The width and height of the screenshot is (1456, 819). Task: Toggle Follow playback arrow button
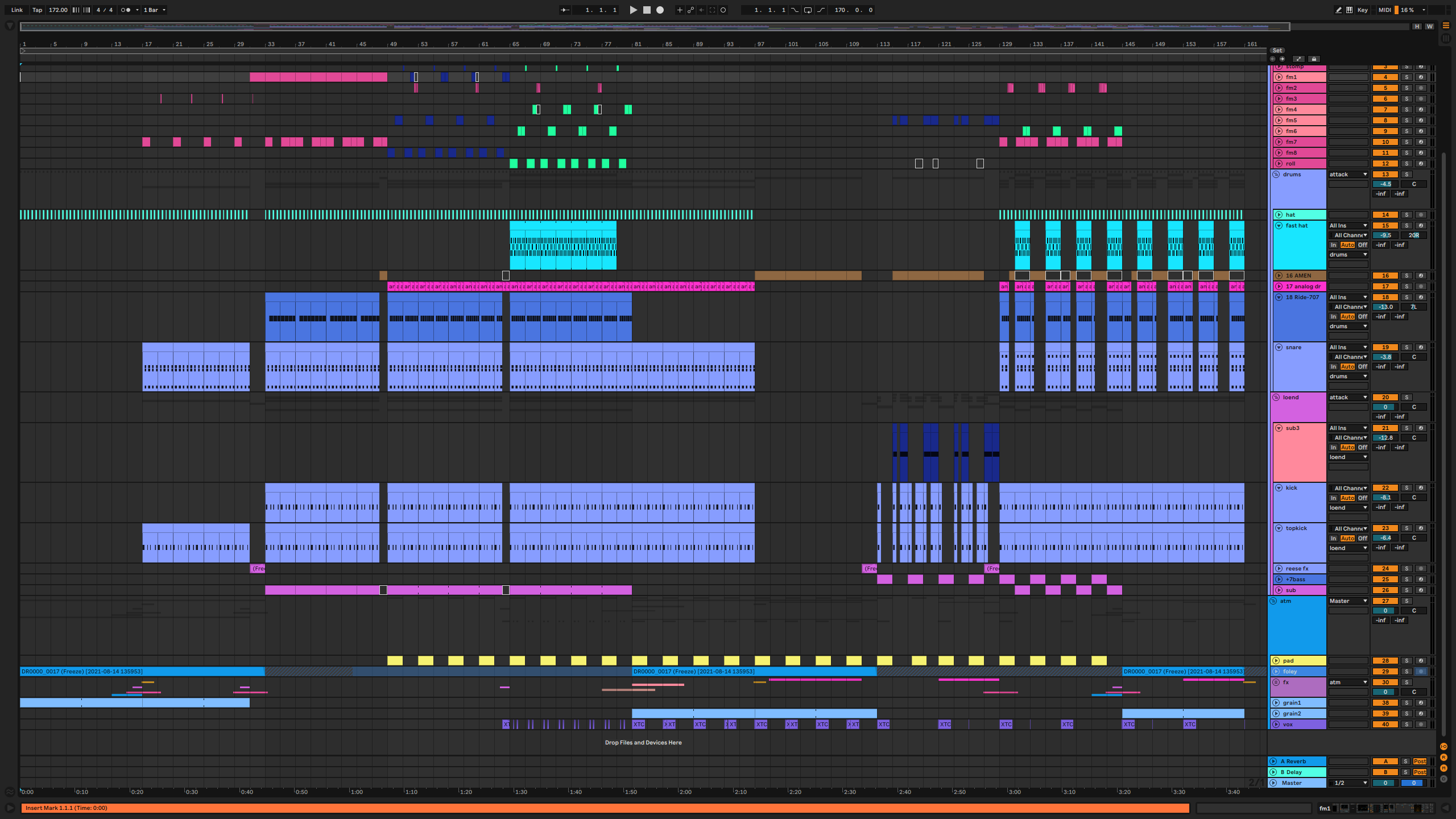click(565, 10)
